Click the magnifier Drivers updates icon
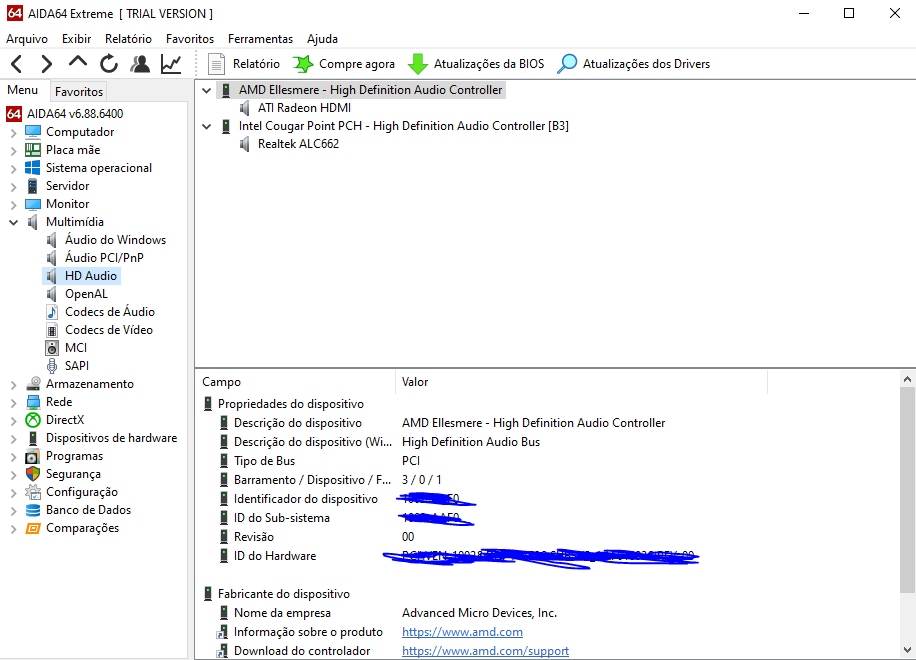The width and height of the screenshot is (916, 660). click(567, 64)
